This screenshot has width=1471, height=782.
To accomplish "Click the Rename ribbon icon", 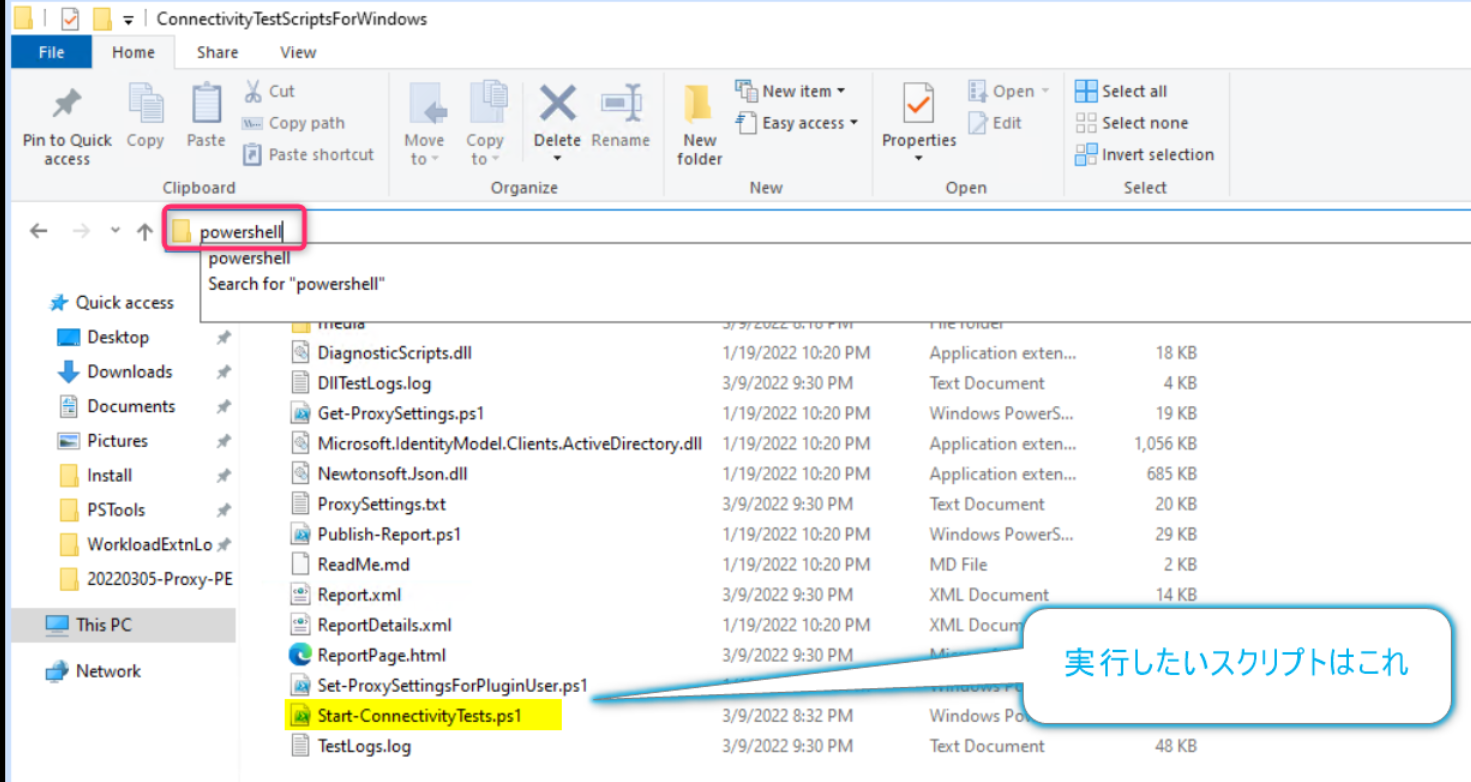I will (621, 104).
